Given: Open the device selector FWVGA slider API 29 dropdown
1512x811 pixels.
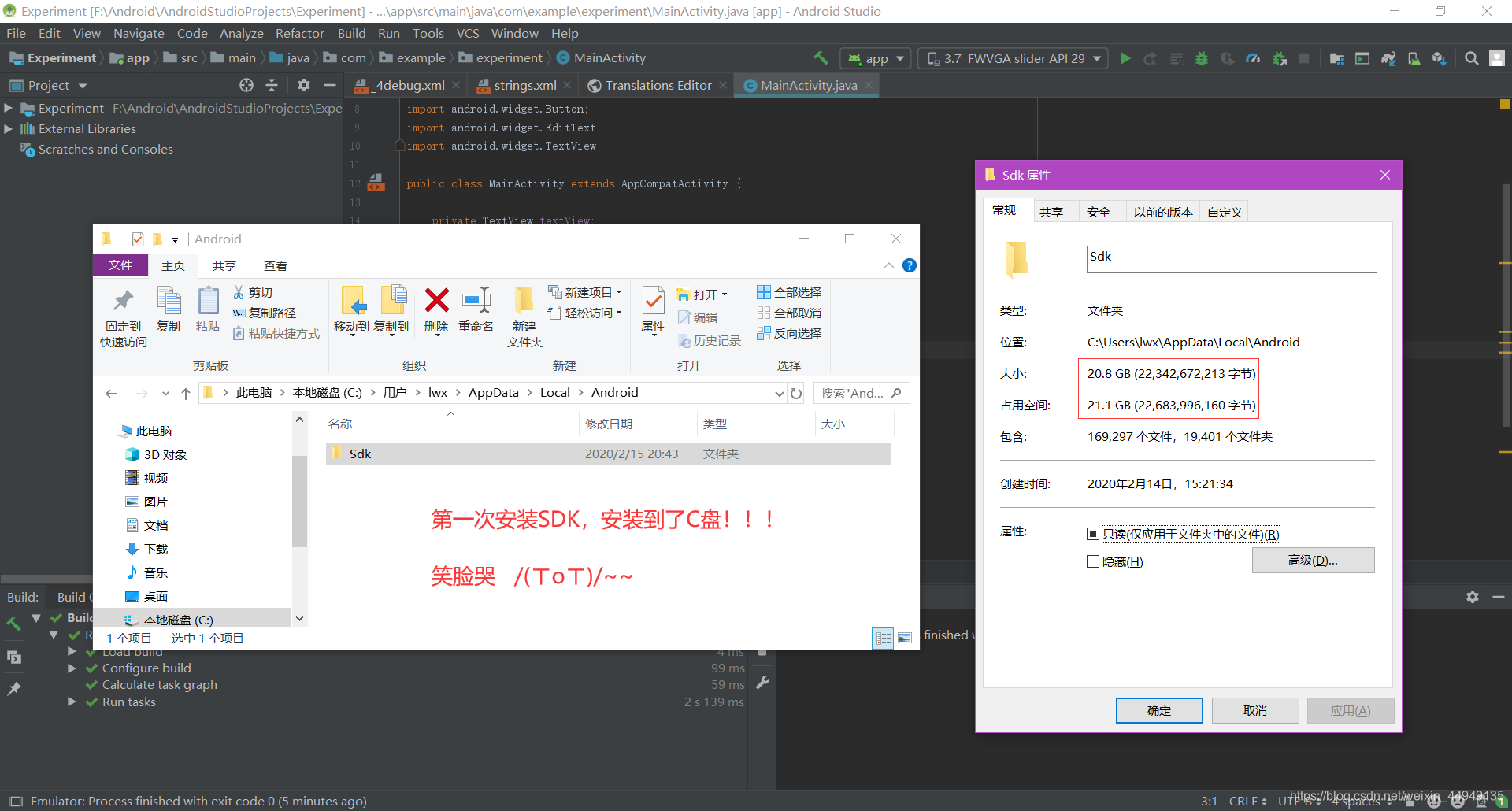Looking at the screenshot, I should [1013, 58].
